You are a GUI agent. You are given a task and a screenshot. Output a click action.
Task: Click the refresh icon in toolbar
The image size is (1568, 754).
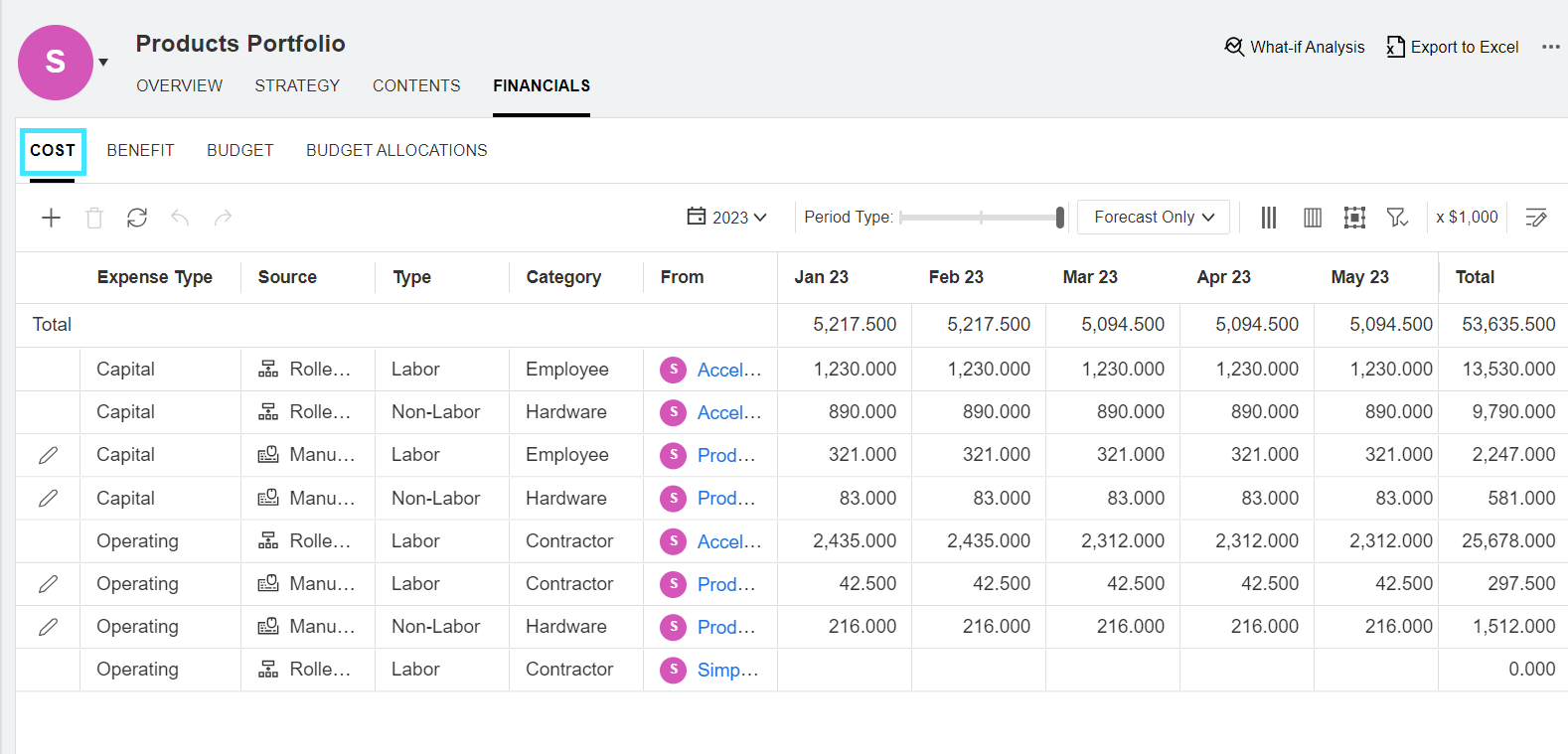[x=137, y=218]
